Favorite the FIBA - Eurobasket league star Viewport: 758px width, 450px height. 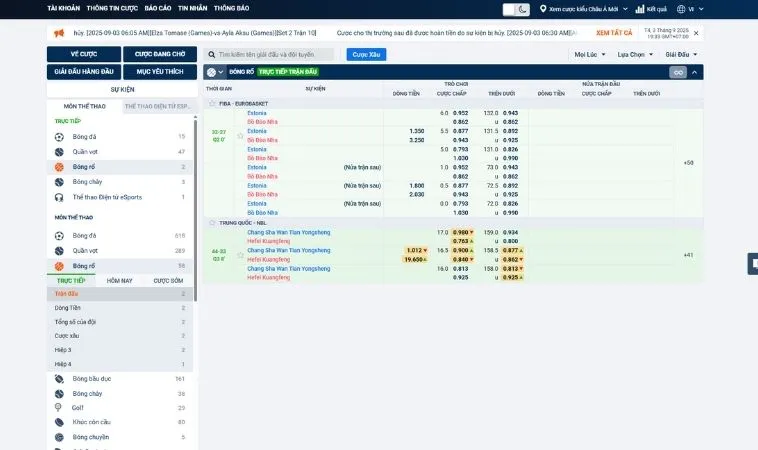(x=212, y=103)
